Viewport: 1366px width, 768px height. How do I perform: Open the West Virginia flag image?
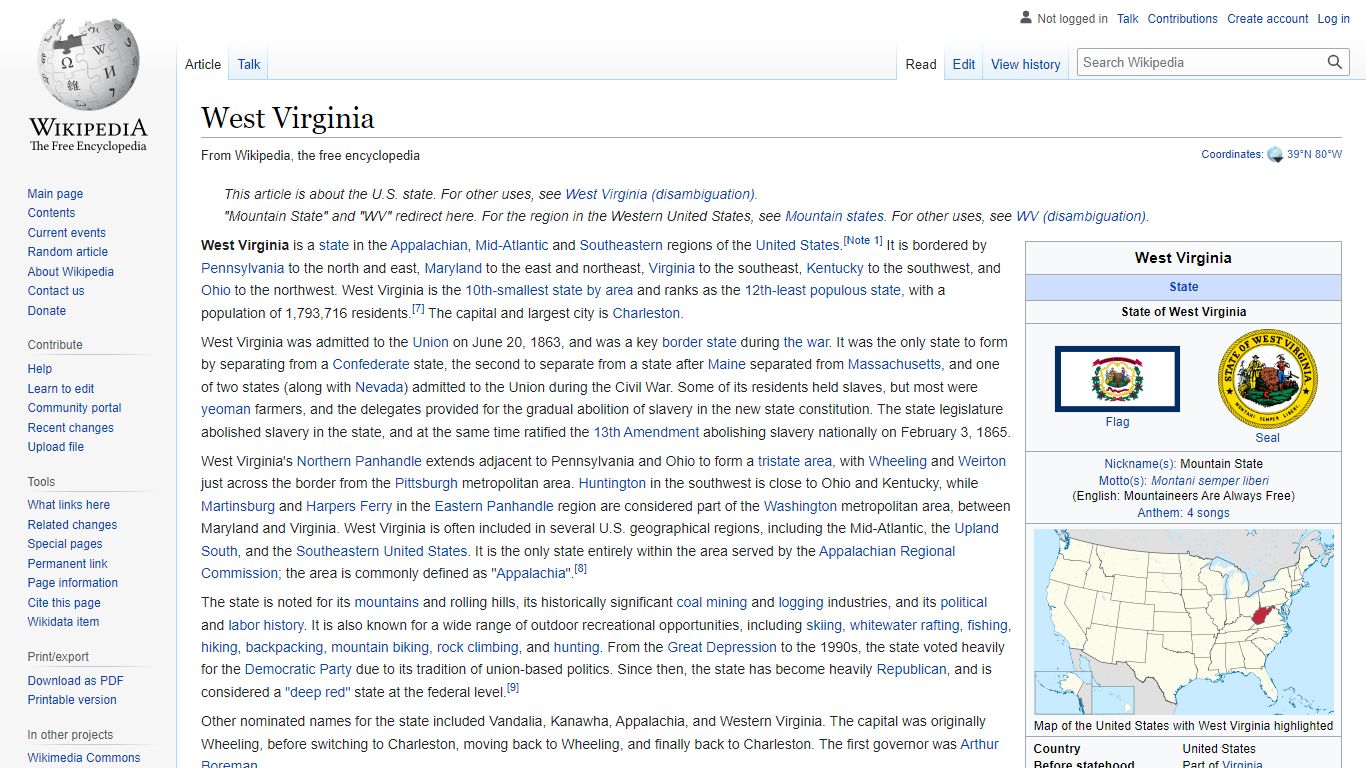coord(1117,379)
